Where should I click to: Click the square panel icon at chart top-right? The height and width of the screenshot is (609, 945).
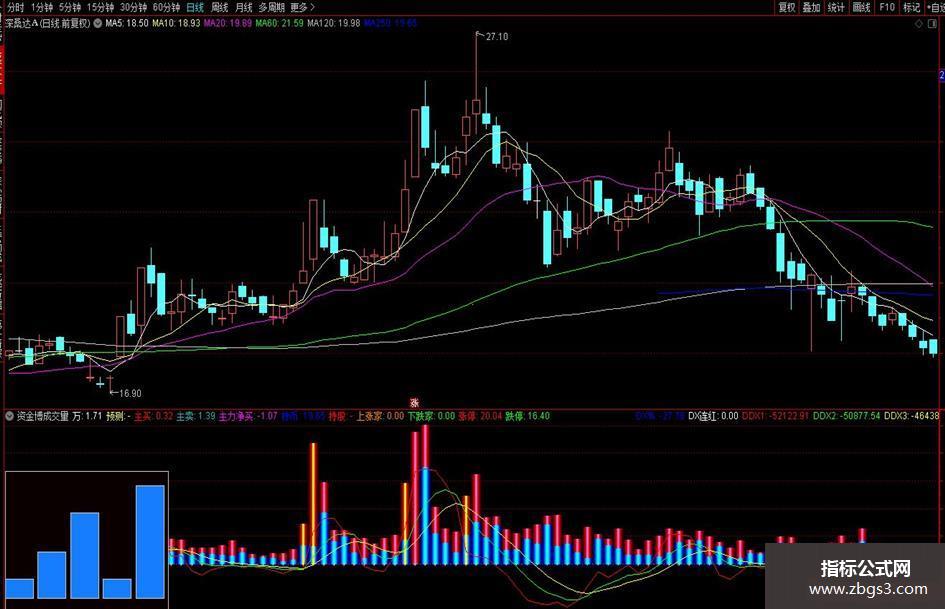(932, 24)
